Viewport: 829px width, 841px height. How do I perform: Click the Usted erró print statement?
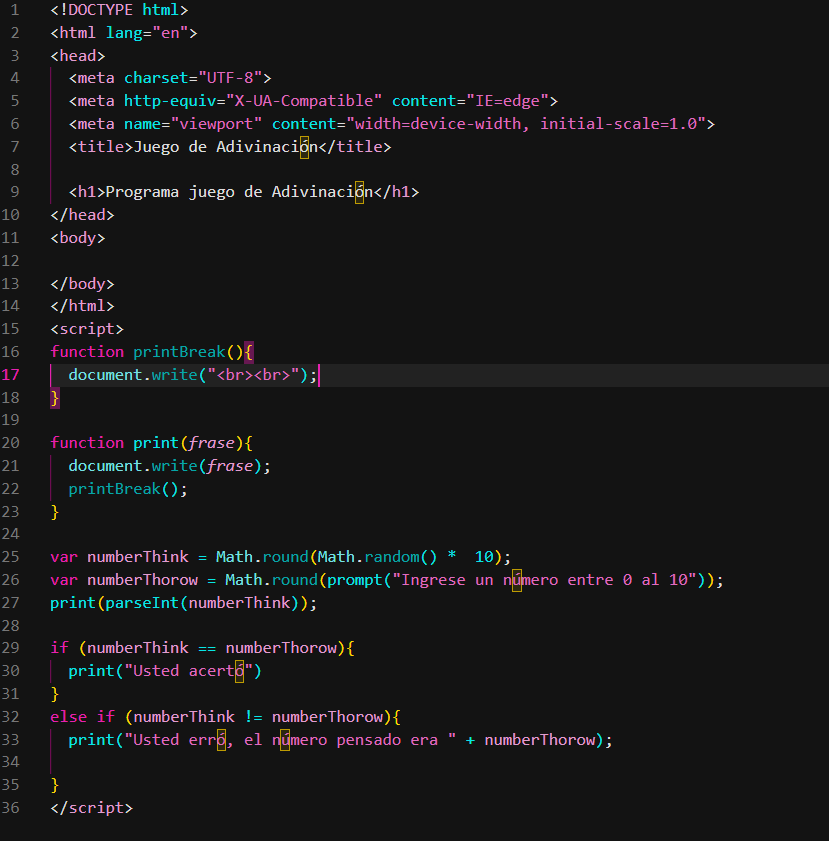341,740
